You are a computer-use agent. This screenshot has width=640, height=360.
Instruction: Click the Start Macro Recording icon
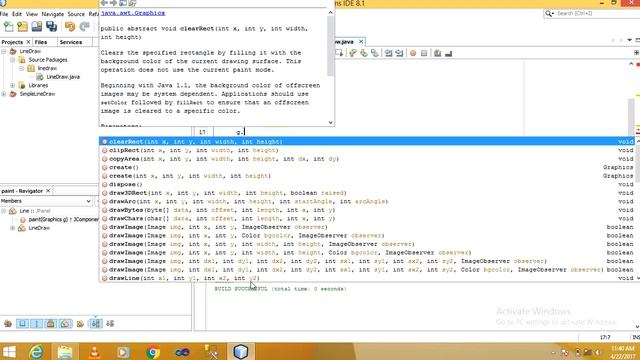[x=413, y=53]
